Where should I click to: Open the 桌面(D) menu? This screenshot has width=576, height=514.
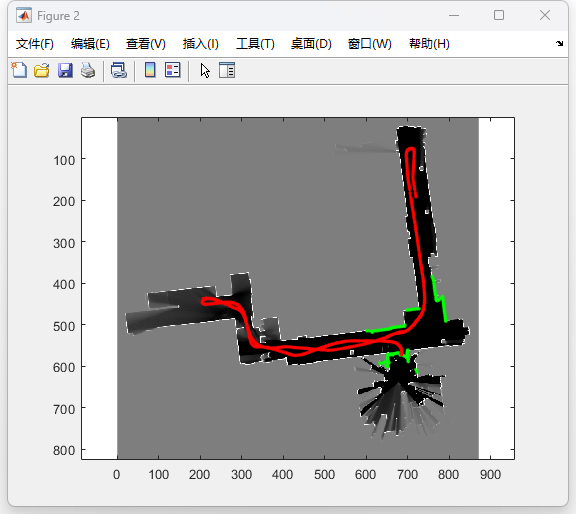[x=311, y=44]
